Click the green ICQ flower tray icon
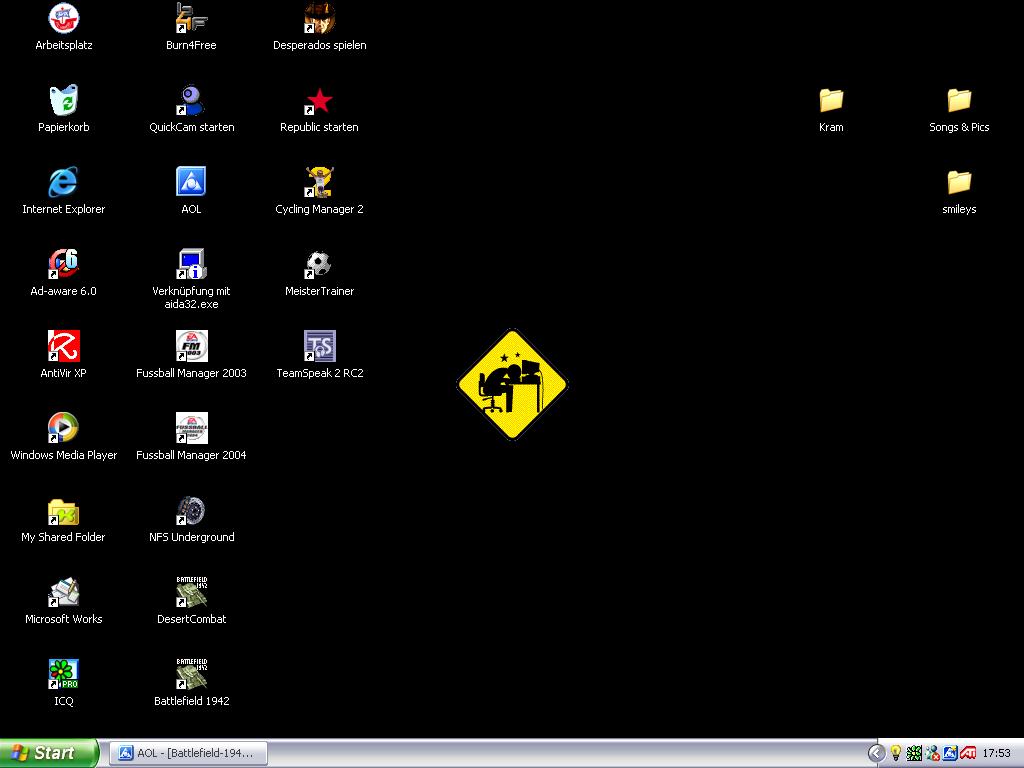 coord(914,754)
